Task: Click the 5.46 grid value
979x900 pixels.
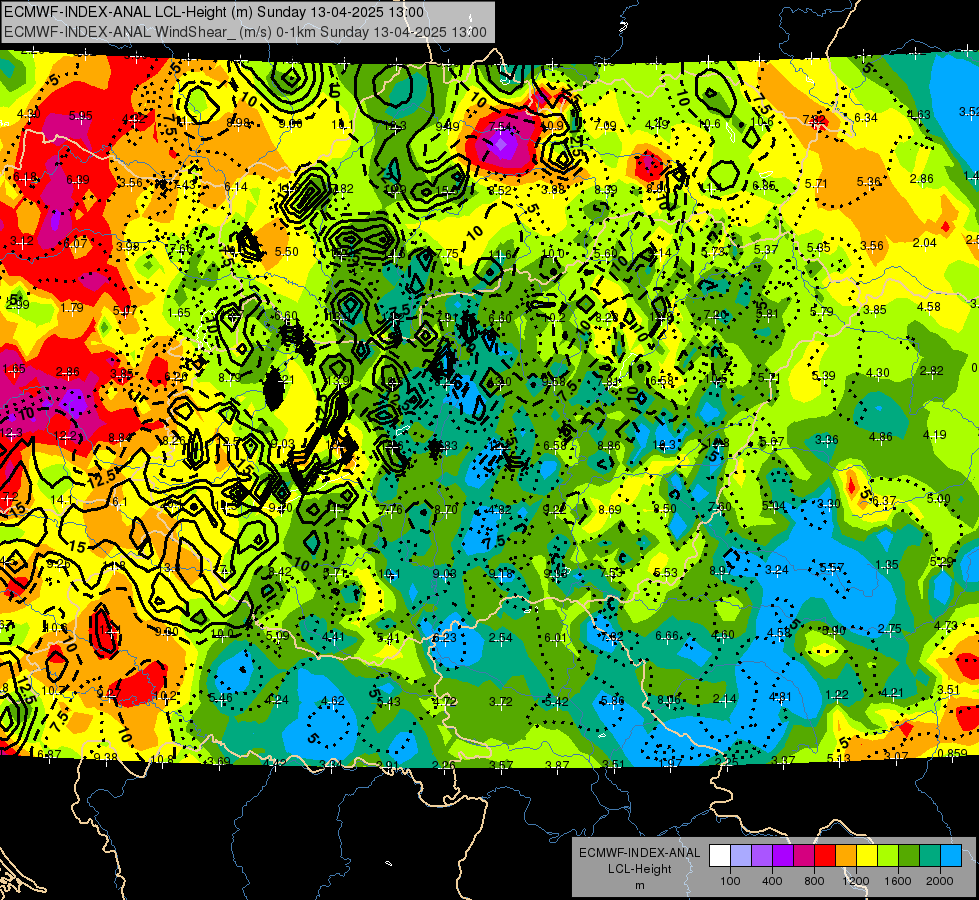Action: click(x=220, y=698)
